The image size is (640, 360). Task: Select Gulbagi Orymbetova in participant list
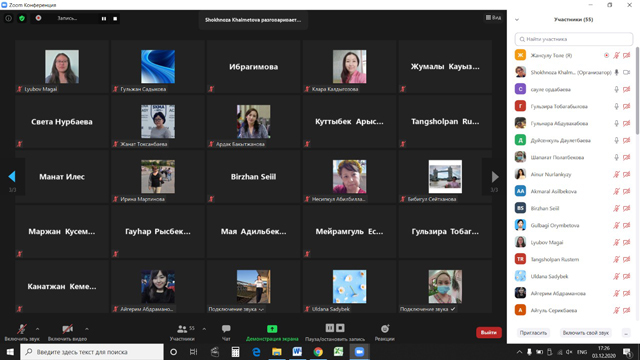point(573,225)
